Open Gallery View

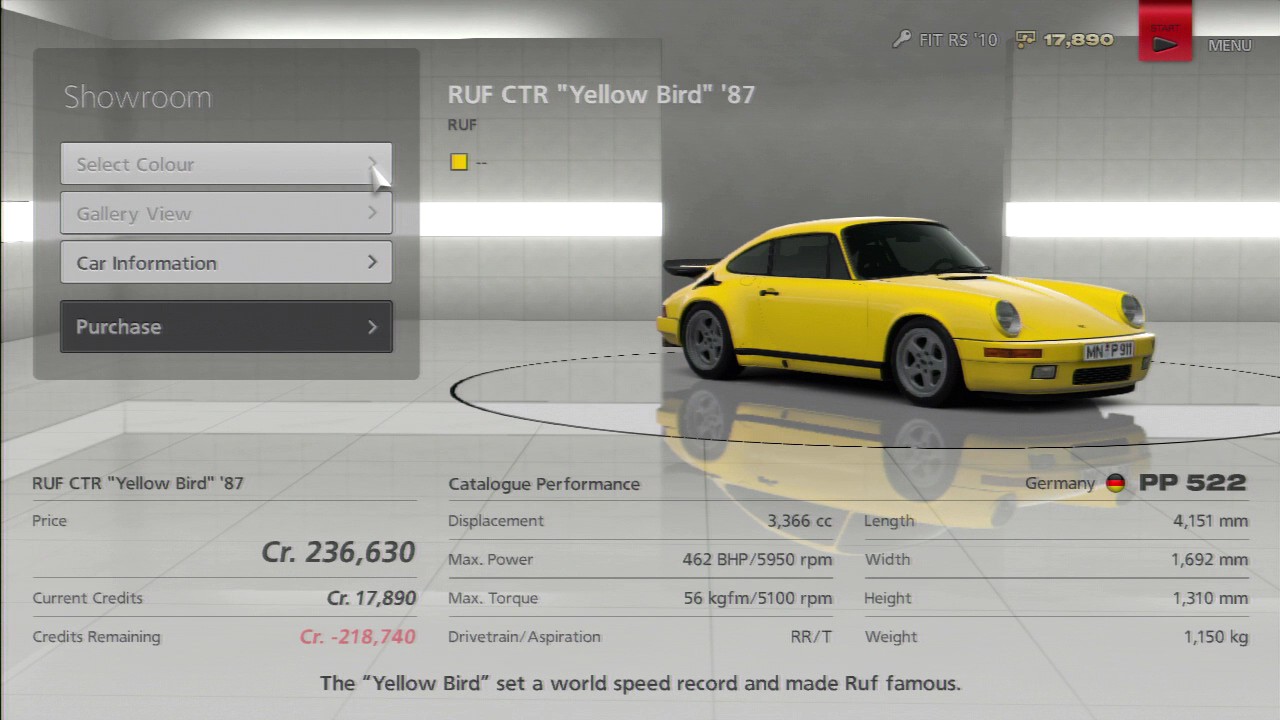[x=226, y=213]
